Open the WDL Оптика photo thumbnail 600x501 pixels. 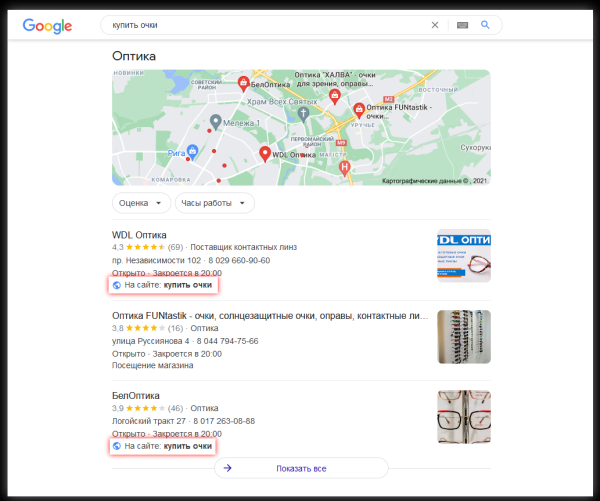(x=463, y=256)
